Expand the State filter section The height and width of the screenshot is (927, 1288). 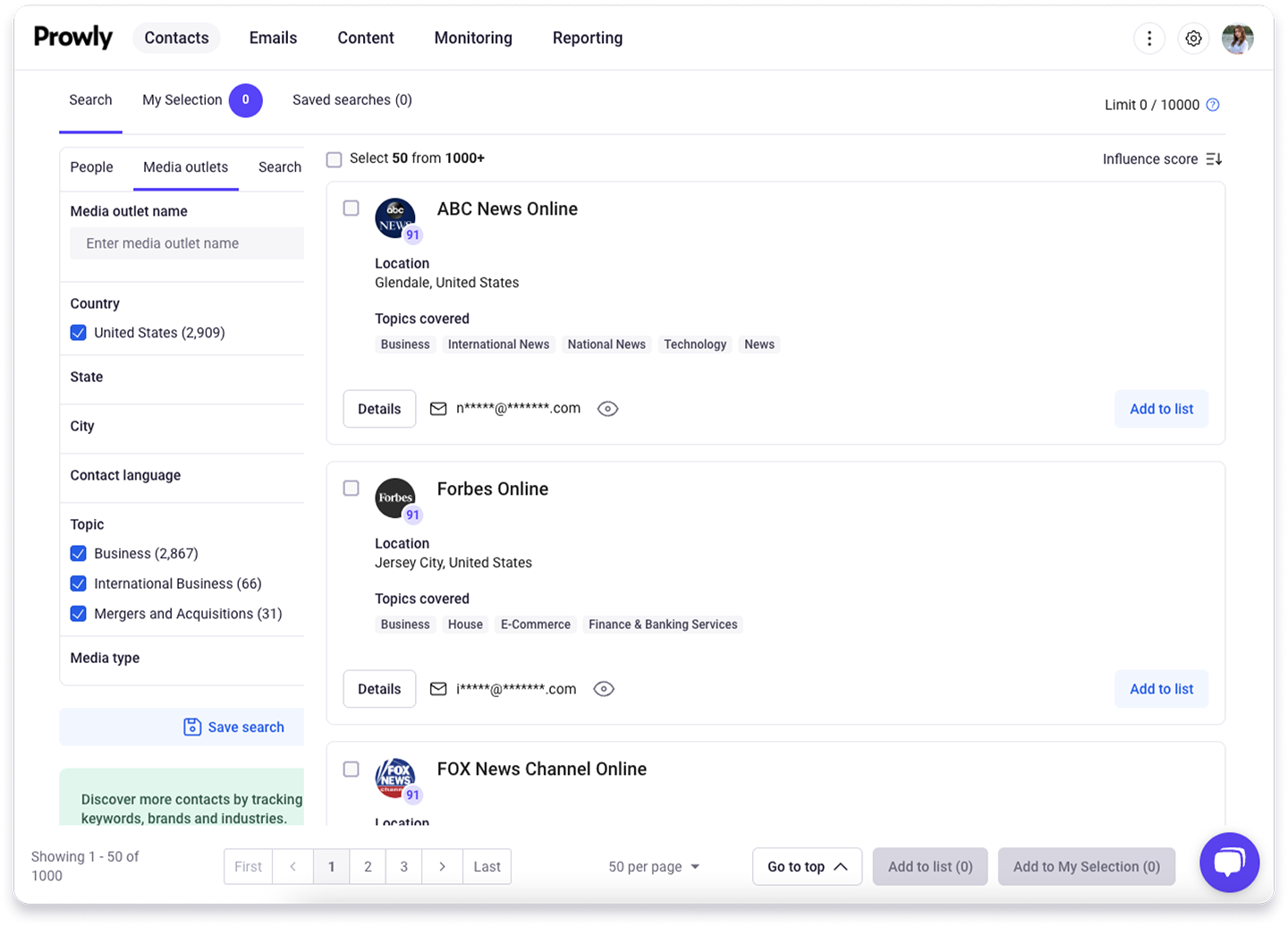tap(87, 378)
